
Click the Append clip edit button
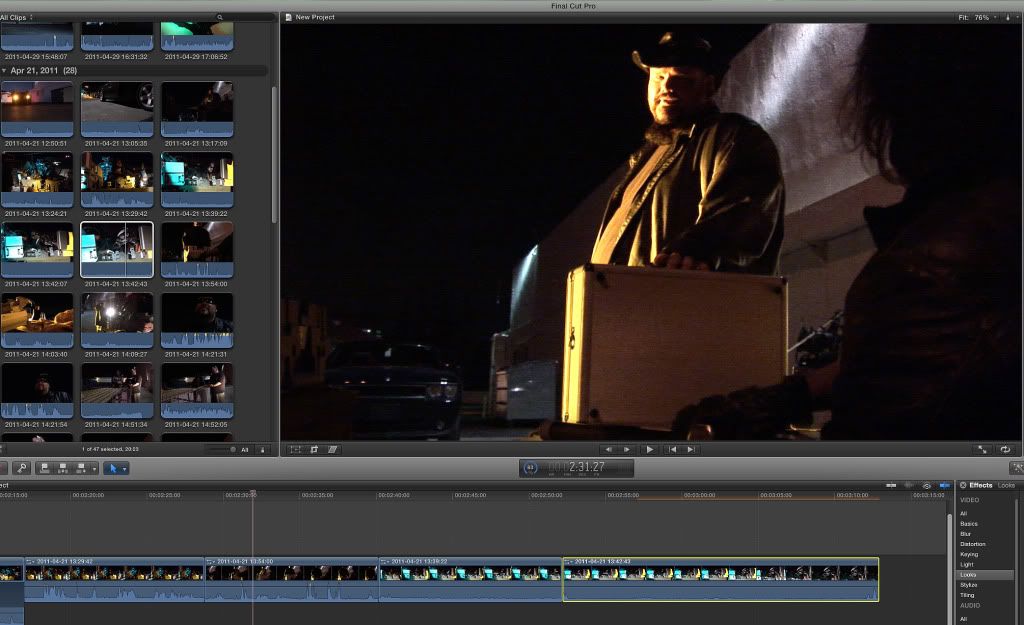tap(81, 468)
